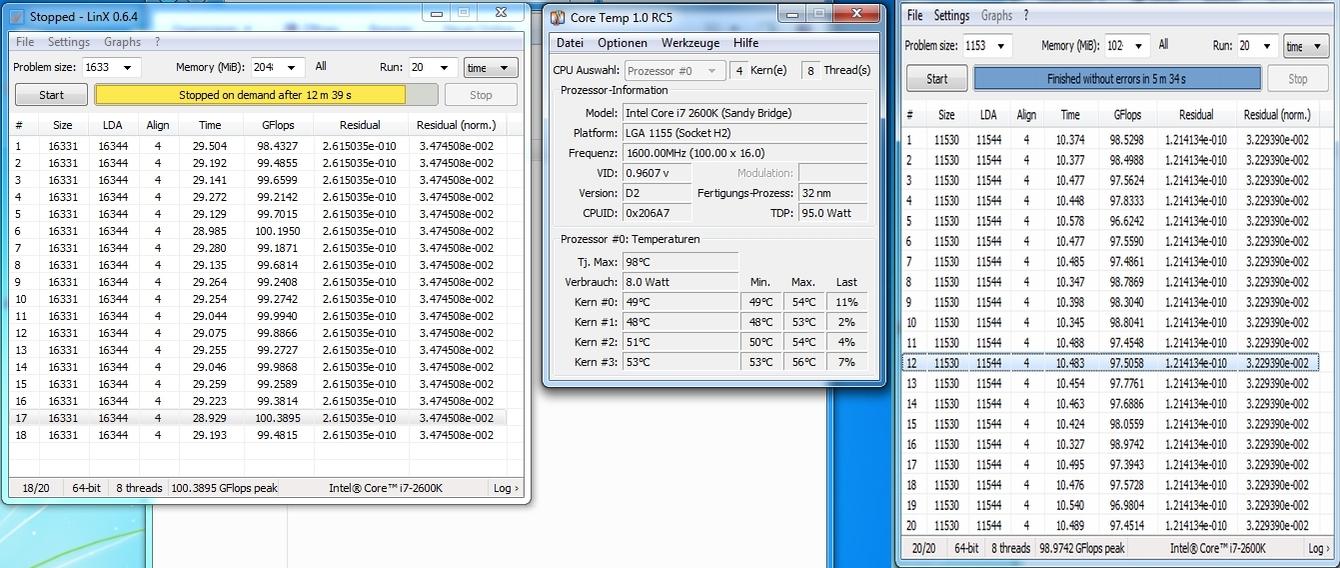Click TDP field 95.0 Watt

click(832, 213)
